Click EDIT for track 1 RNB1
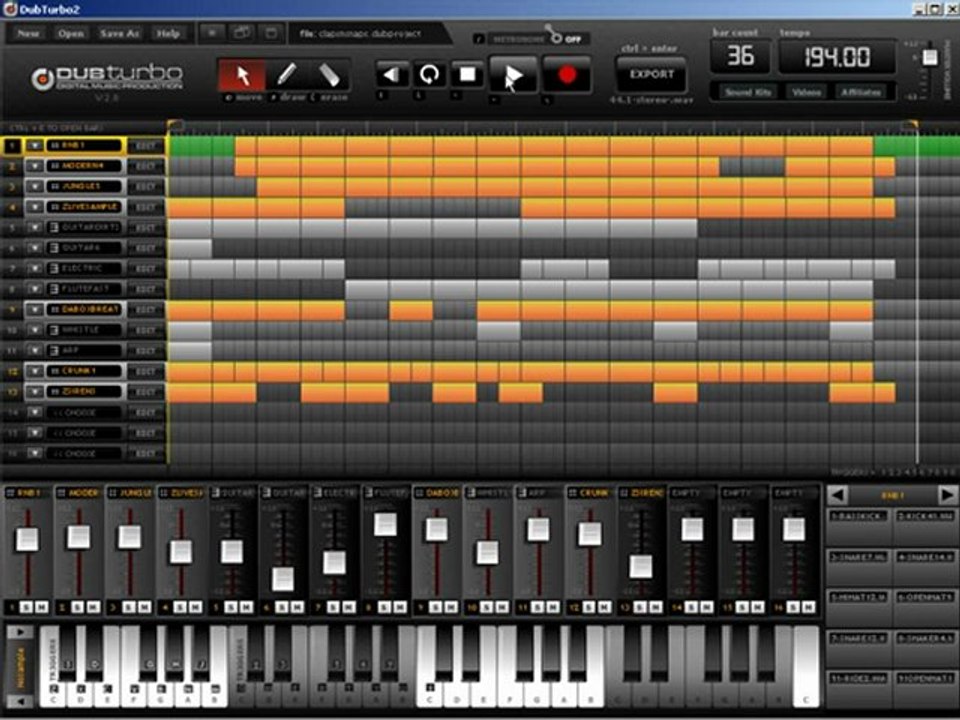The image size is (960, 720). [146, 146]
